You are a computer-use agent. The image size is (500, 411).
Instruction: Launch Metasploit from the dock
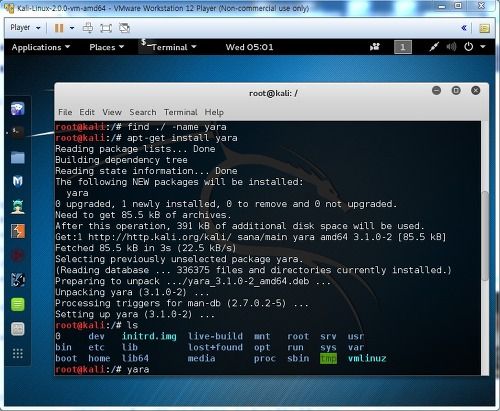pos(18,181)
